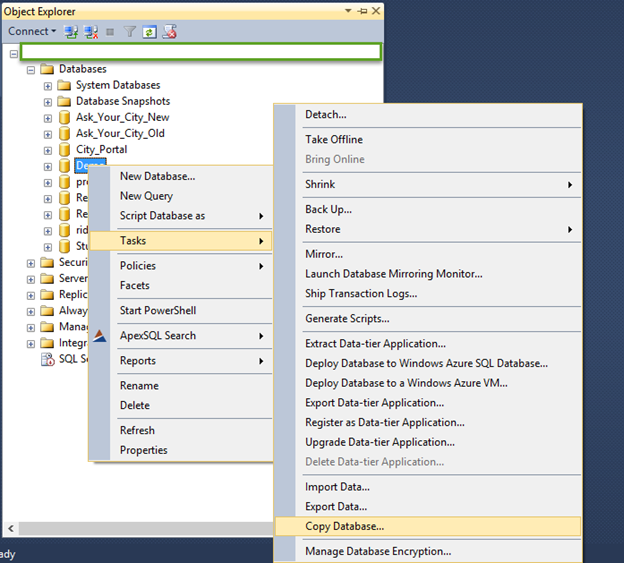Select the Databases folder icon
The width and height of the screenshot is (624, 563).
click(x=47, y=69)
